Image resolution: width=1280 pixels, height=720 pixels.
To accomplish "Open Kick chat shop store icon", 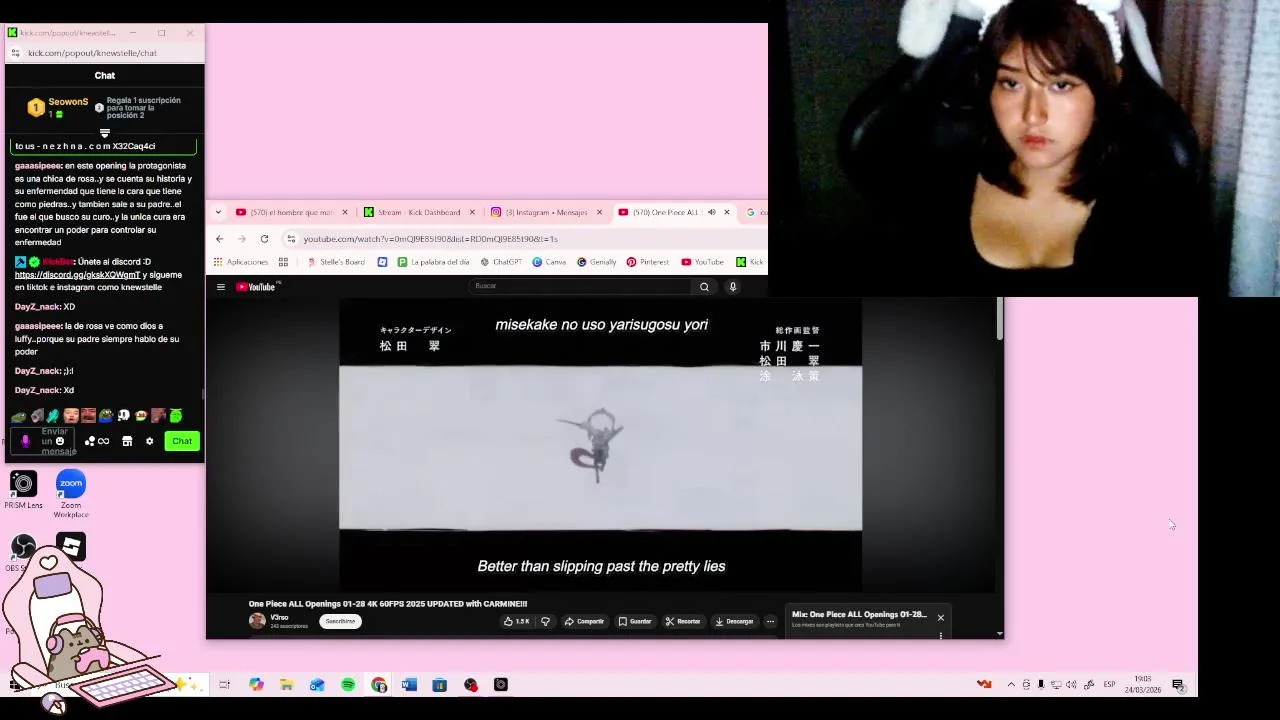I will coord(127,441).
